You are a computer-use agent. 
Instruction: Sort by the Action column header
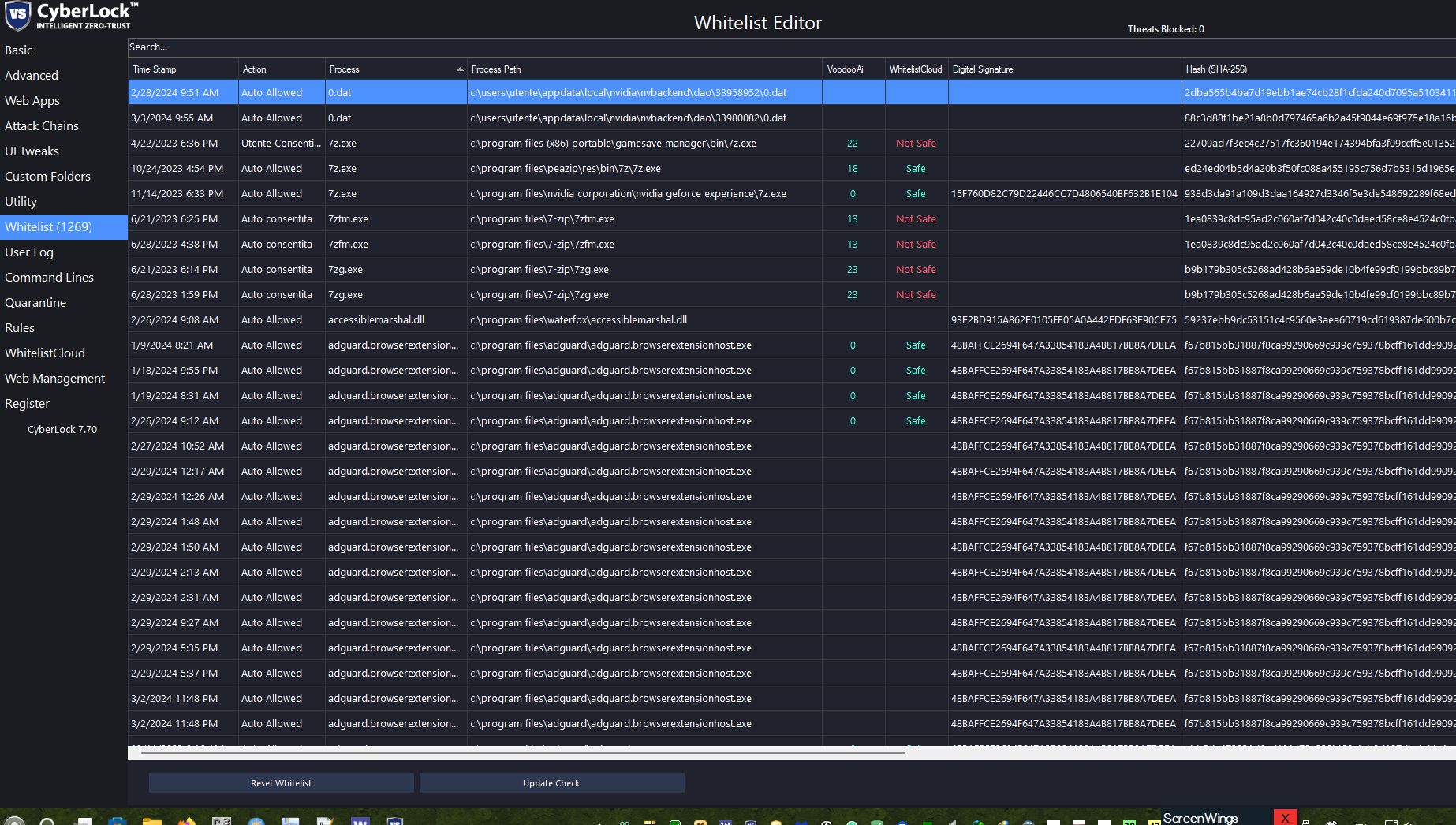tap(282, 69)
